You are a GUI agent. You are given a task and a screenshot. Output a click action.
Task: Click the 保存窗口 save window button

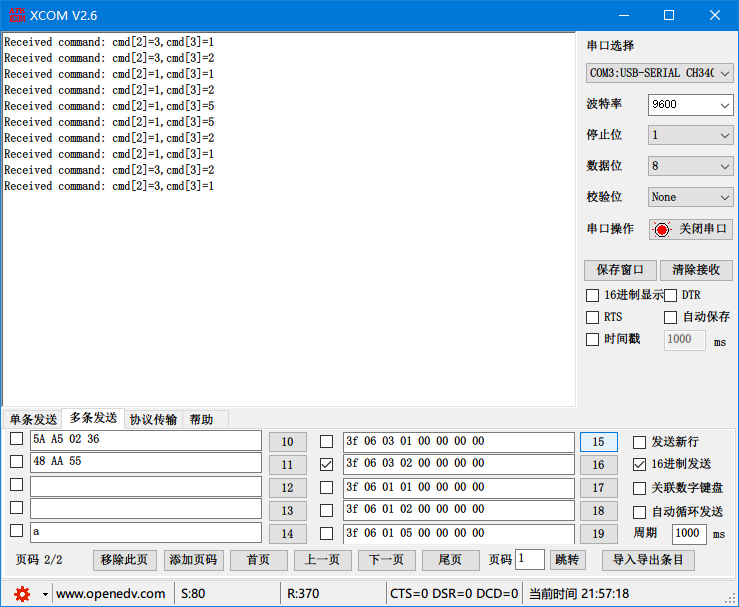click(620, 270)
